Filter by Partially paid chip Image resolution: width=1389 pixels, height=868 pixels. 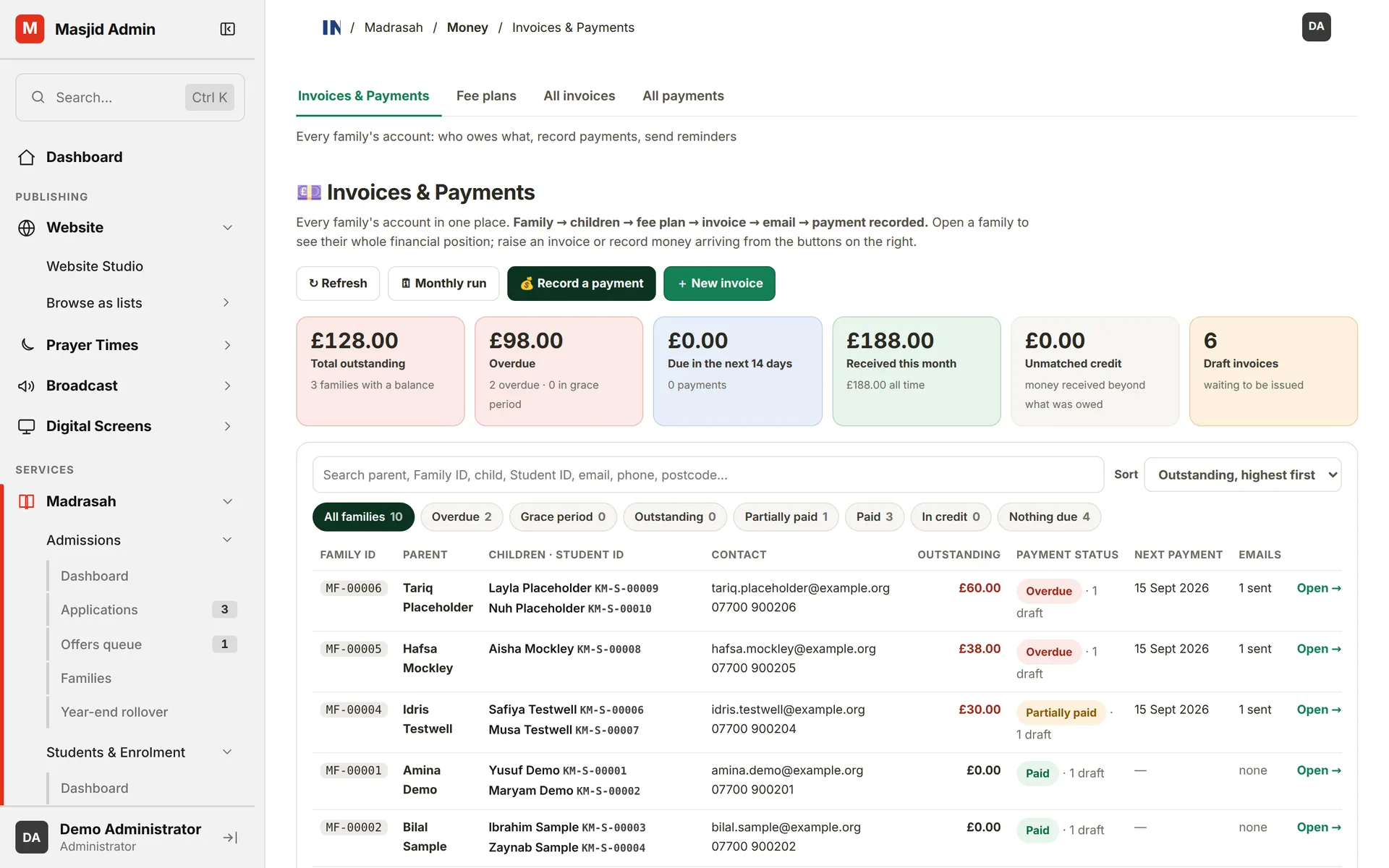(x=786, y=516)
